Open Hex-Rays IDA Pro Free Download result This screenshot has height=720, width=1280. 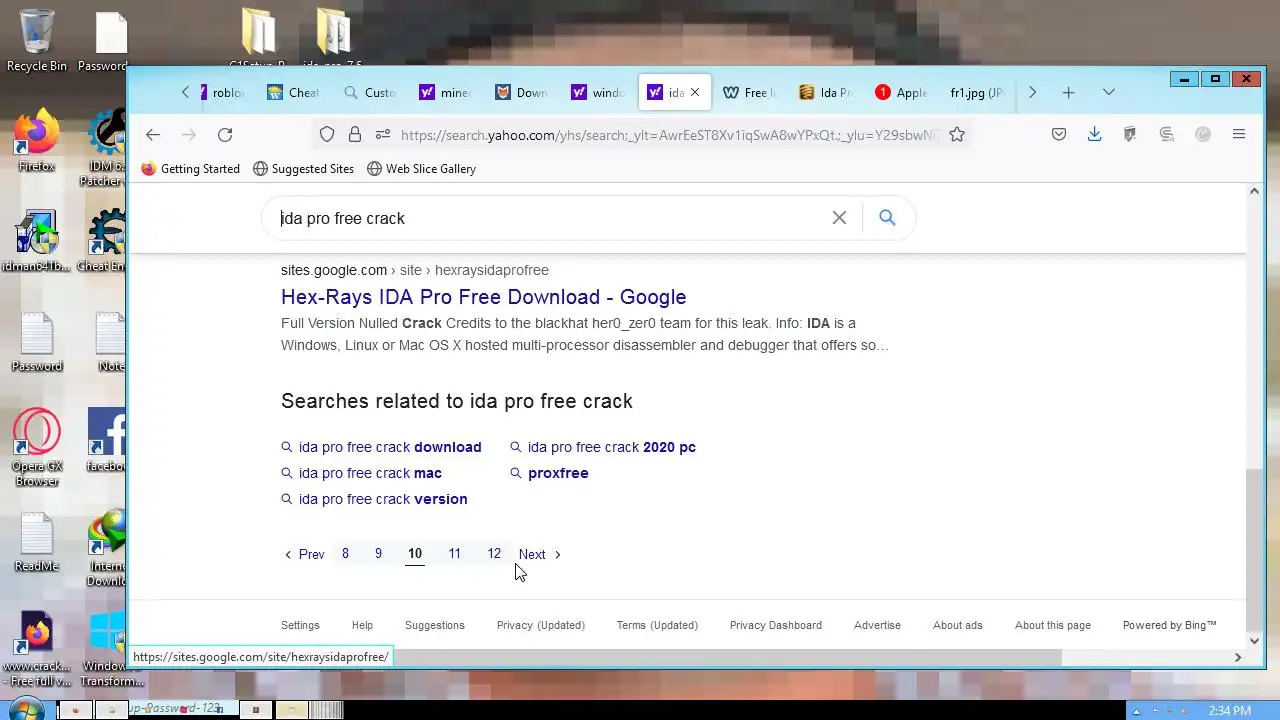pos(483,297)
